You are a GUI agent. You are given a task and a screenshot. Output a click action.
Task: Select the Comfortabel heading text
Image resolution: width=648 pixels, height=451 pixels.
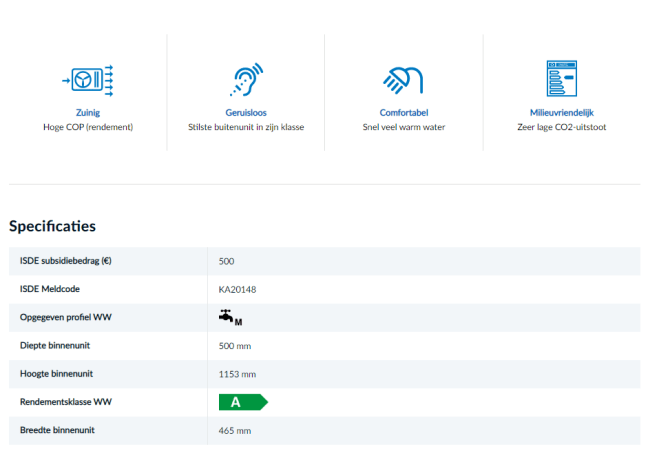coord(403,113)
